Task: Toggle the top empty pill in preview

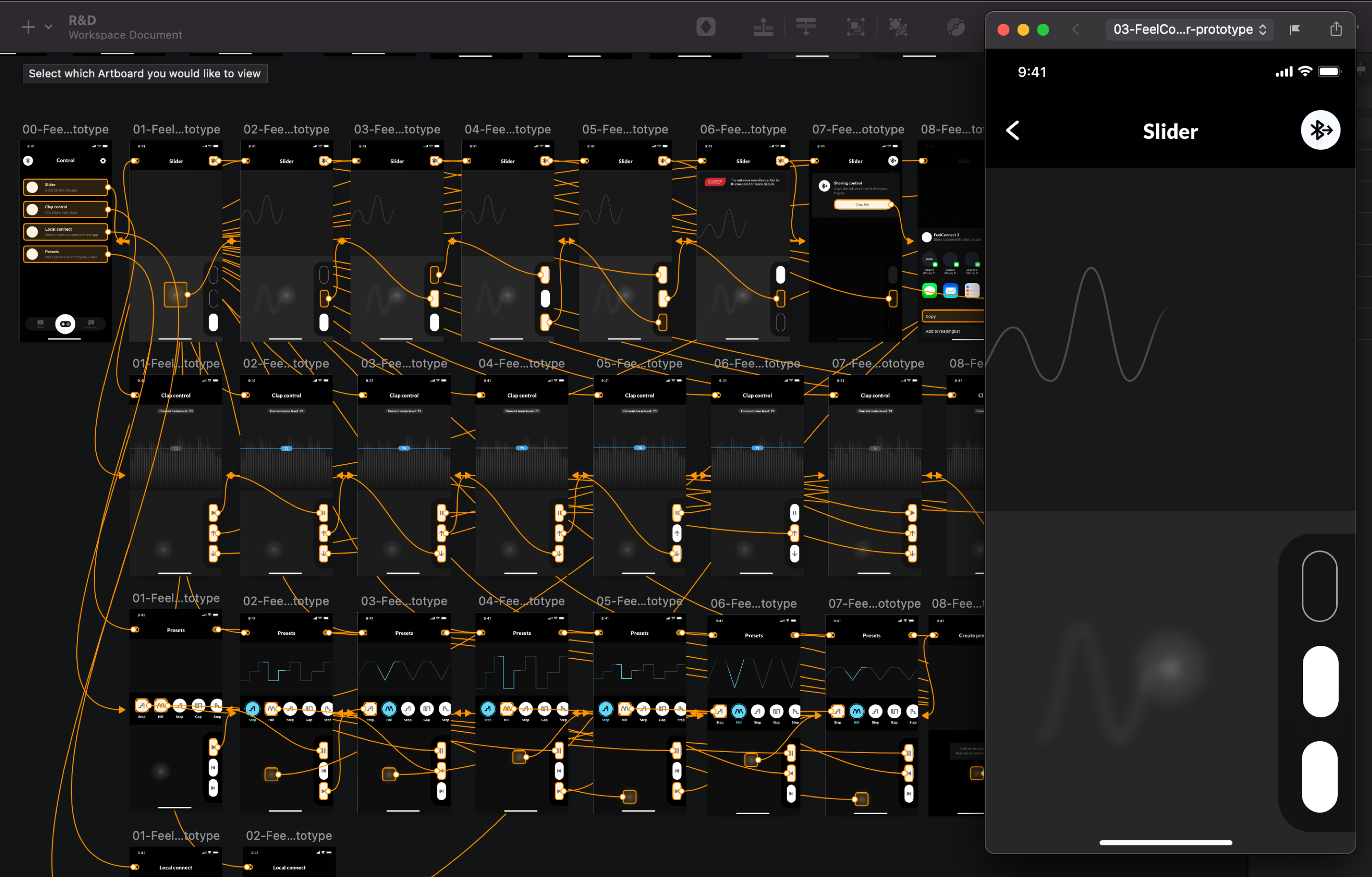Action: tap(1319, 586)
